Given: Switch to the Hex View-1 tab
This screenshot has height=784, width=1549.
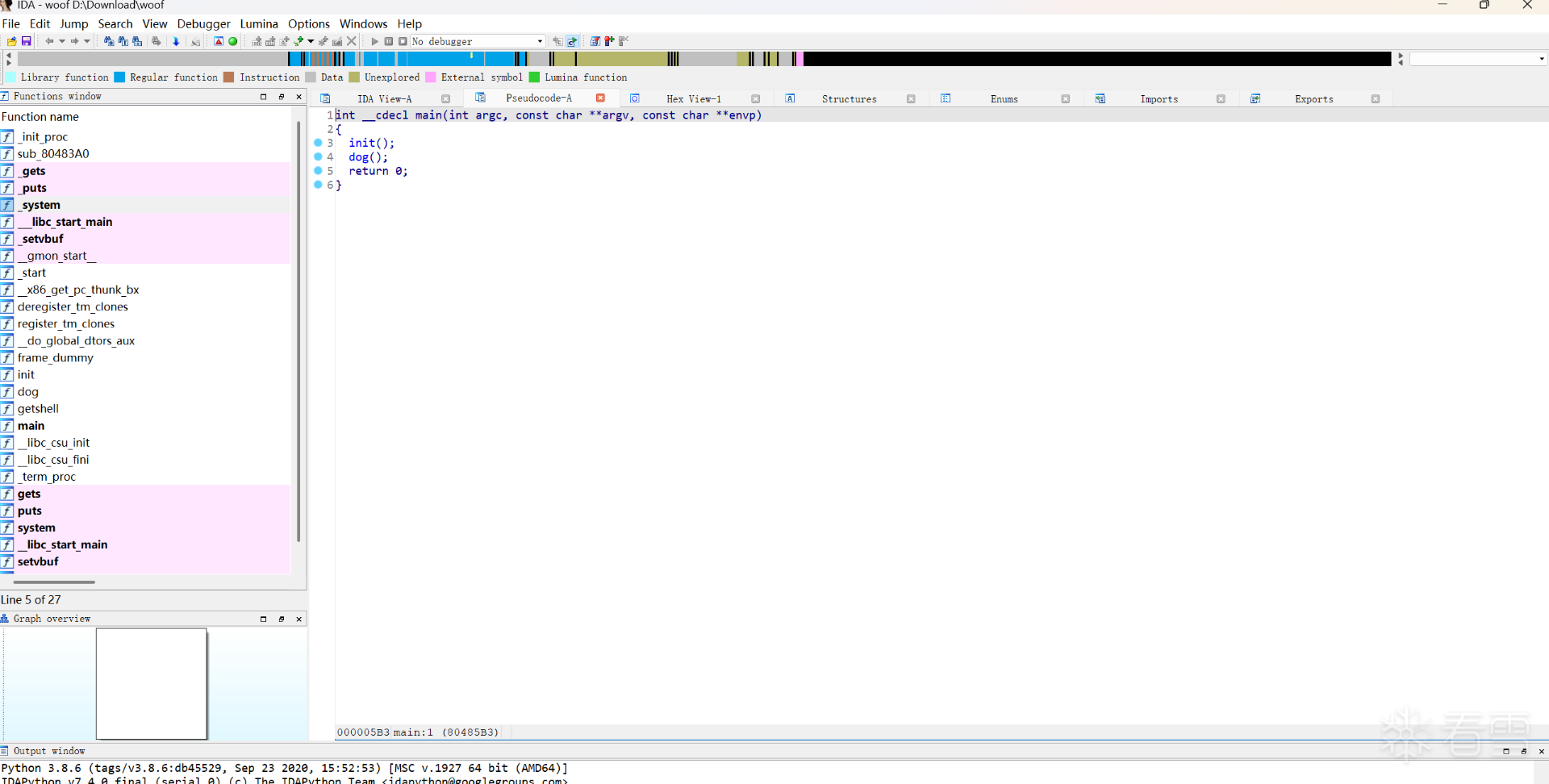Looking at the screenshot, I should click(694, 99).
